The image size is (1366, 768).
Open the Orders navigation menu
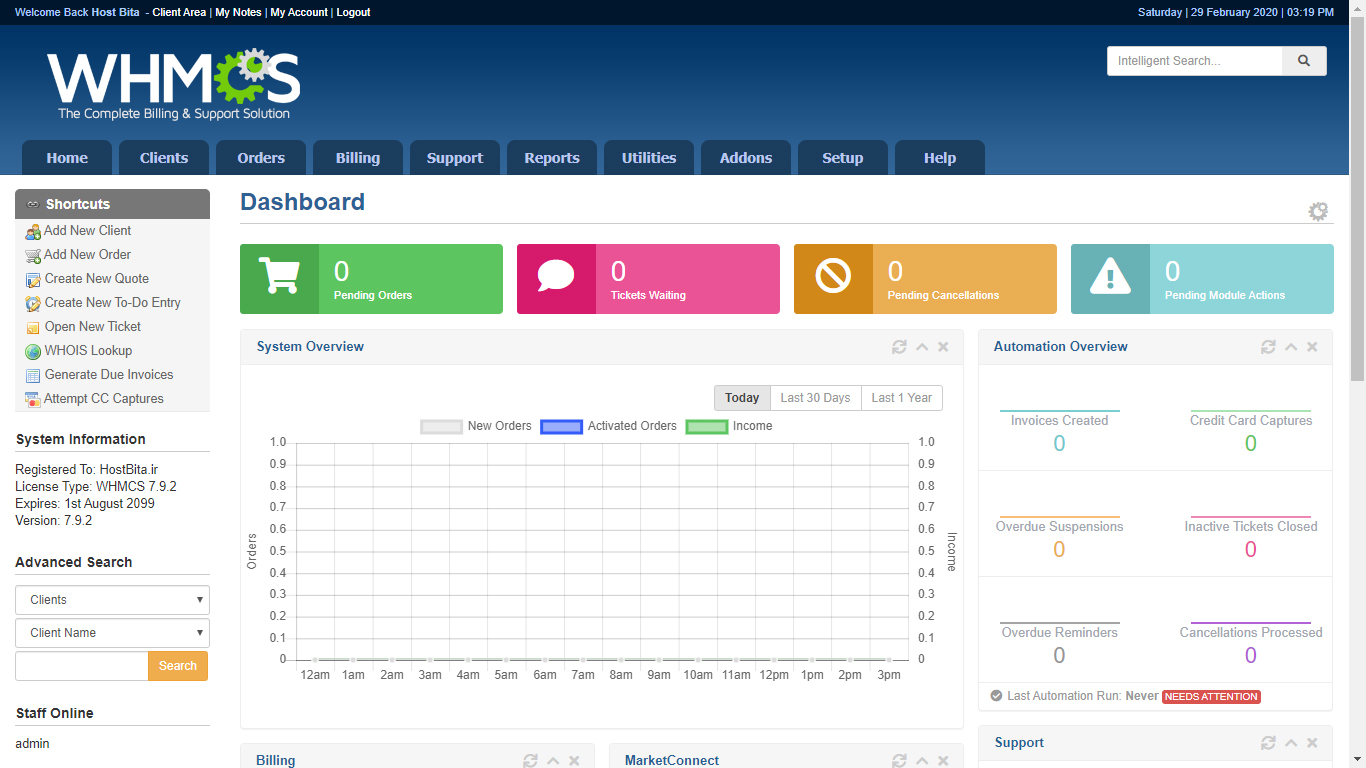pyautogui.click(x=261, y=158)
